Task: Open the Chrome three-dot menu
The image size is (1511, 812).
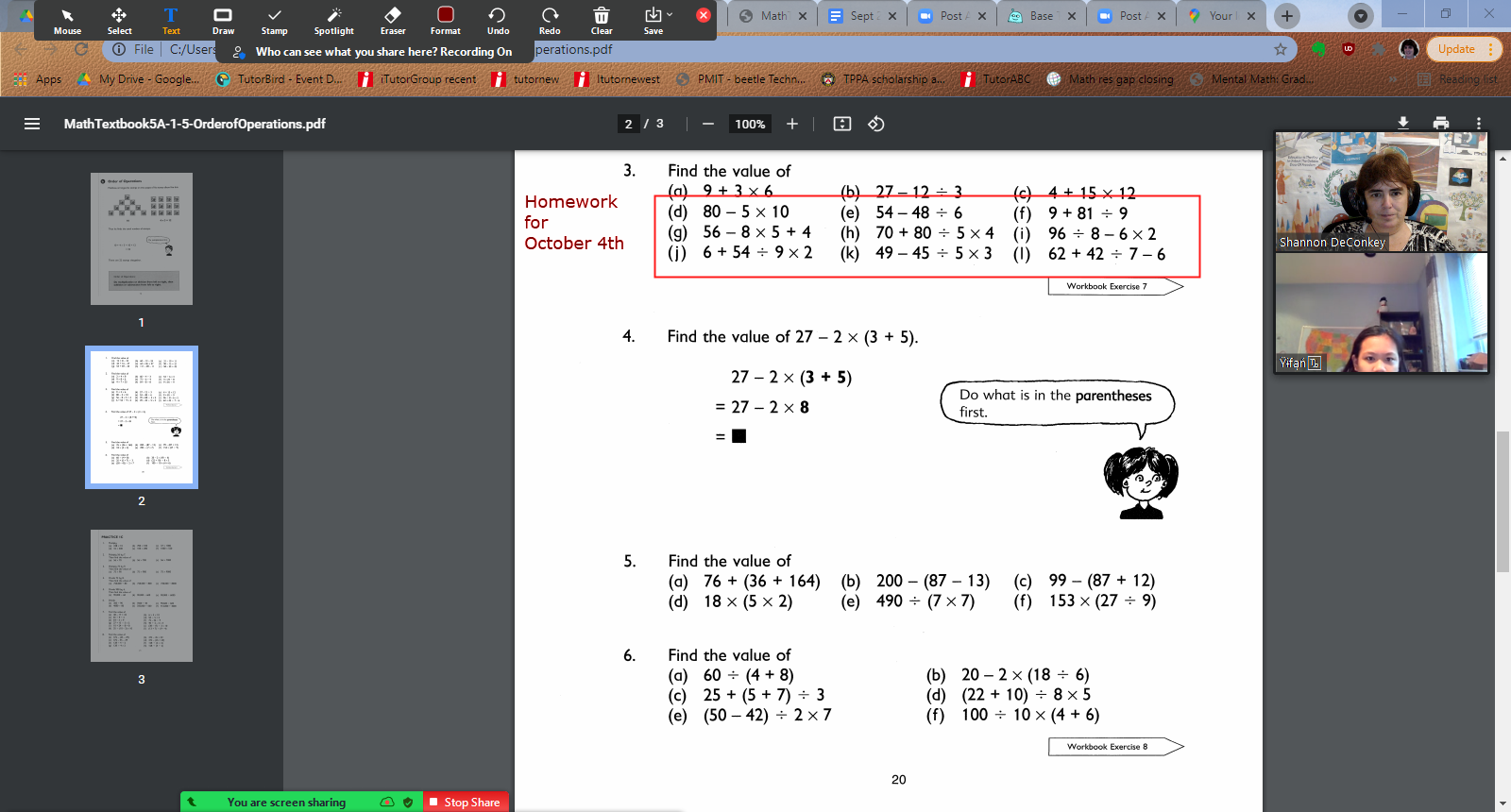Action: click(1490, 49)
